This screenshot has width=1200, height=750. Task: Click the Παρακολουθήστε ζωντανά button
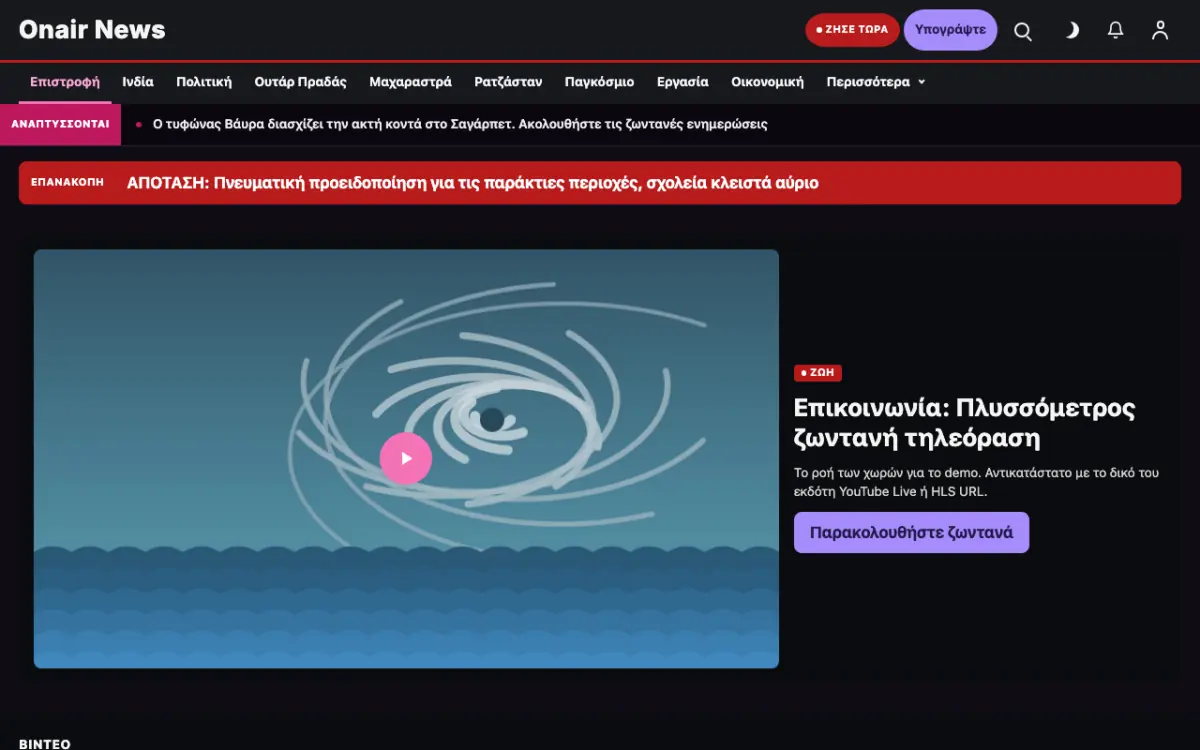(911, 532)
